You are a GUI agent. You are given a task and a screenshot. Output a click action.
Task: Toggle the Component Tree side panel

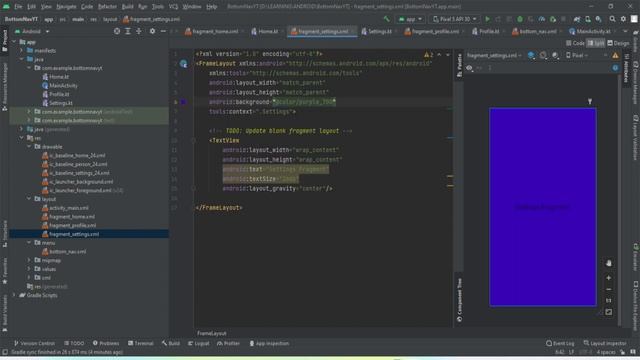pos(459,300)
